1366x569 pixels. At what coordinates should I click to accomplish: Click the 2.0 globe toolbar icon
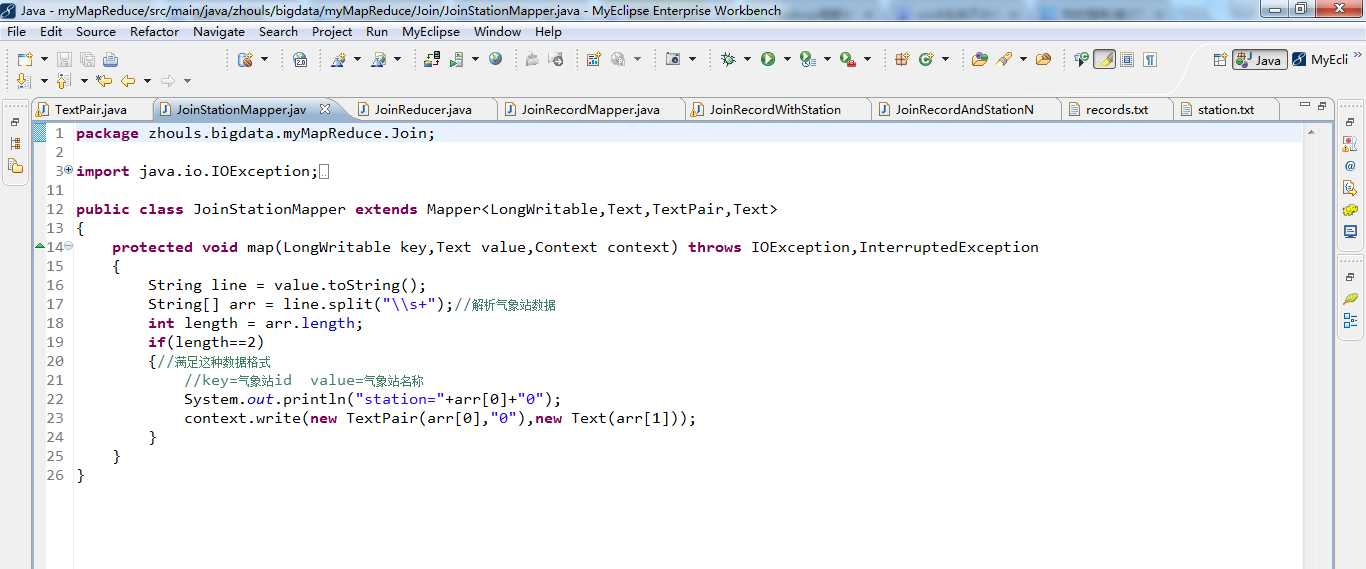click(x=300, y=59)
